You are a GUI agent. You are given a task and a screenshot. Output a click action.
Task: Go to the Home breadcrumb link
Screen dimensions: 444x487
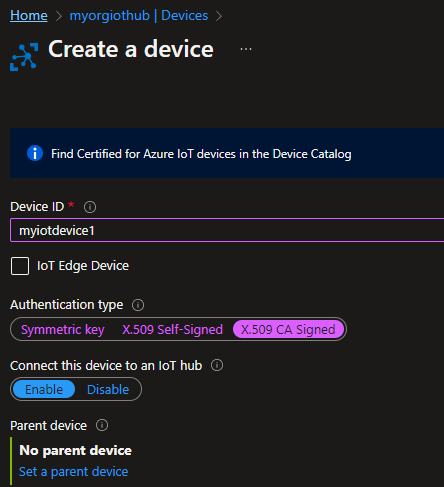coord(29,16)
